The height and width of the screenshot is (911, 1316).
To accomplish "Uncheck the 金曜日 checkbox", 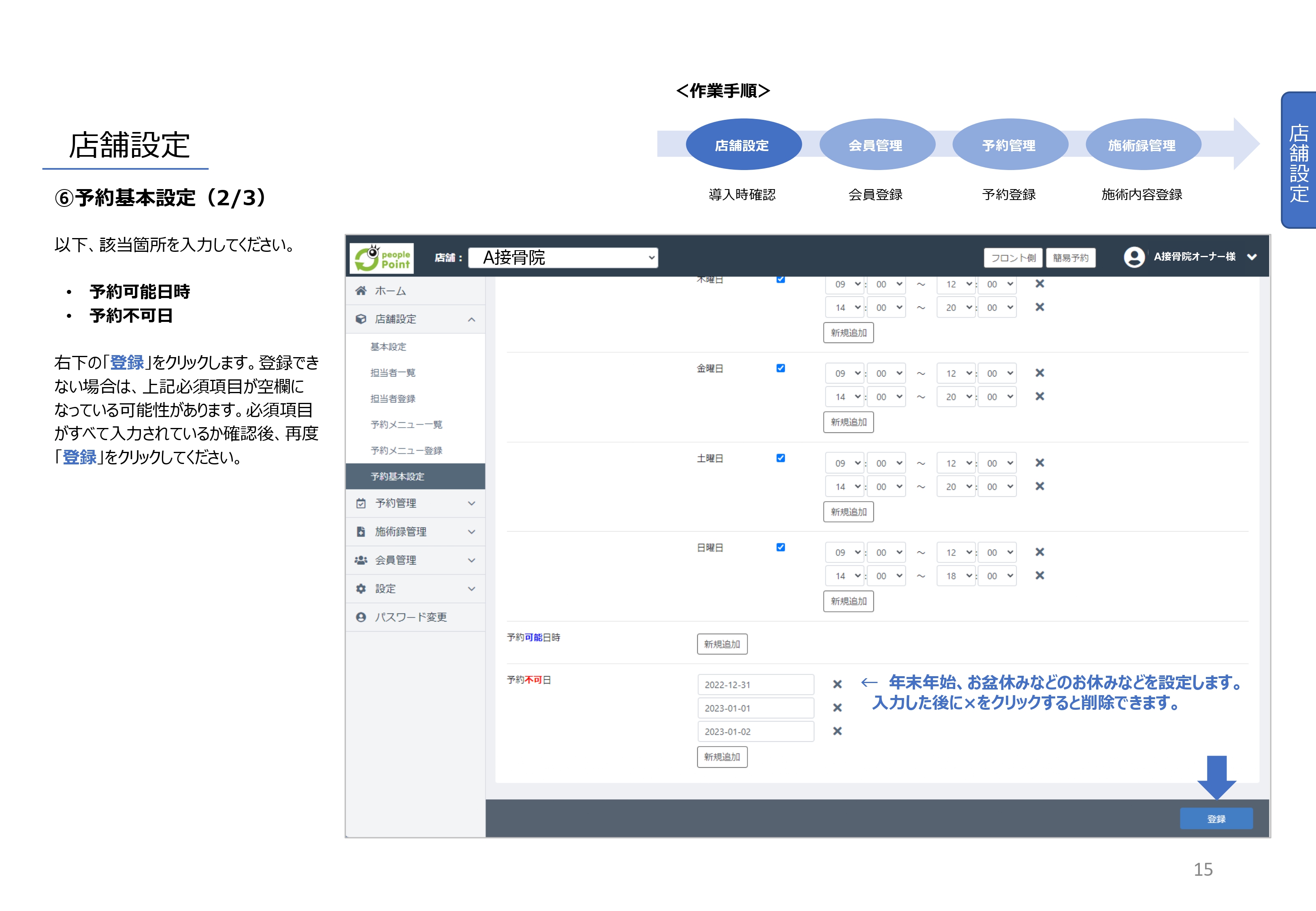I will 780,369.
